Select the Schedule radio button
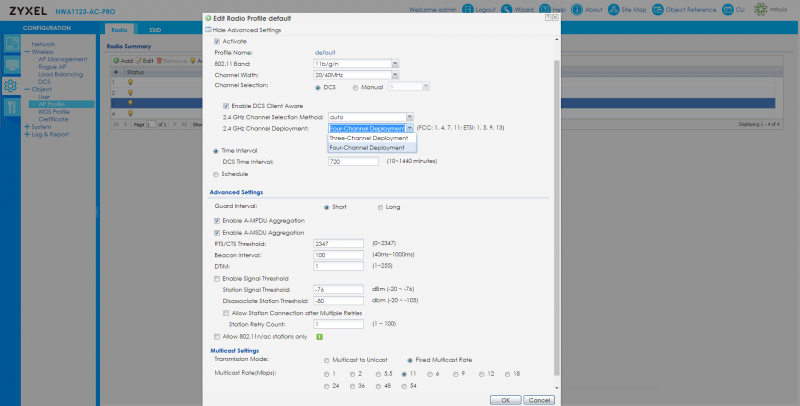 215,174
